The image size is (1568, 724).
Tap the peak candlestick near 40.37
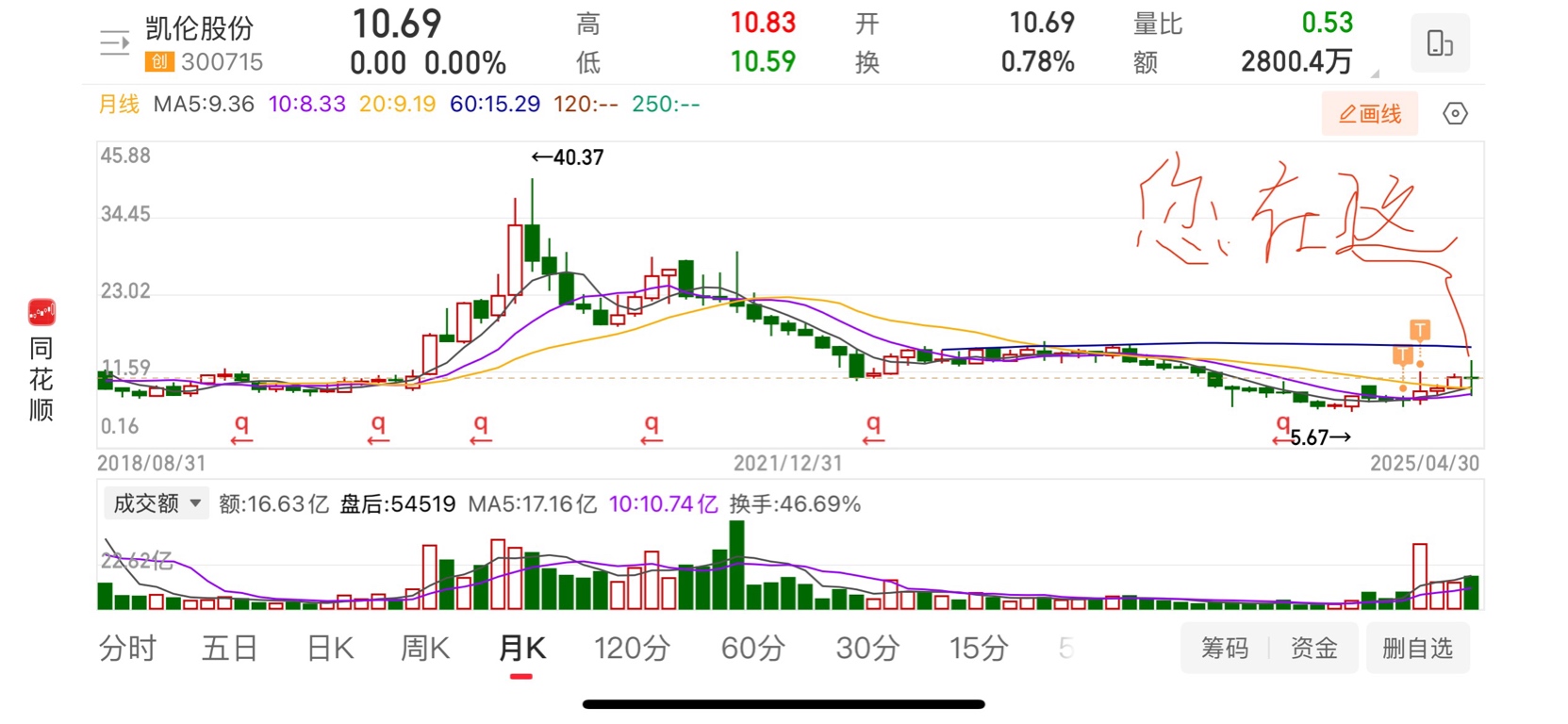[532, 226]
